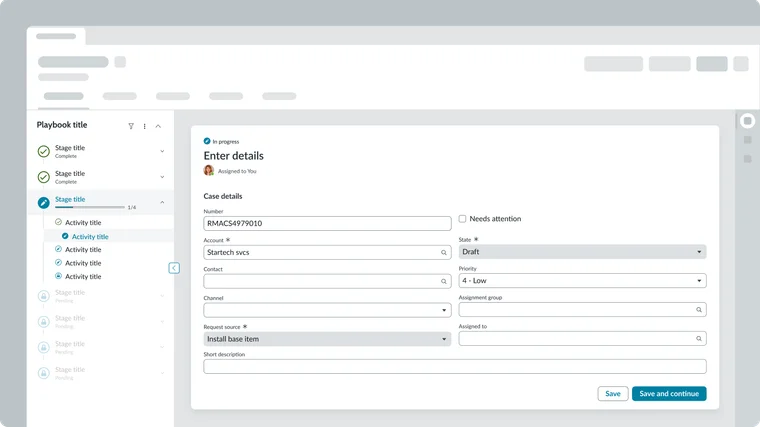
Task: Open the Request source dropdown showing Install base item
Action: click(327, 339)
